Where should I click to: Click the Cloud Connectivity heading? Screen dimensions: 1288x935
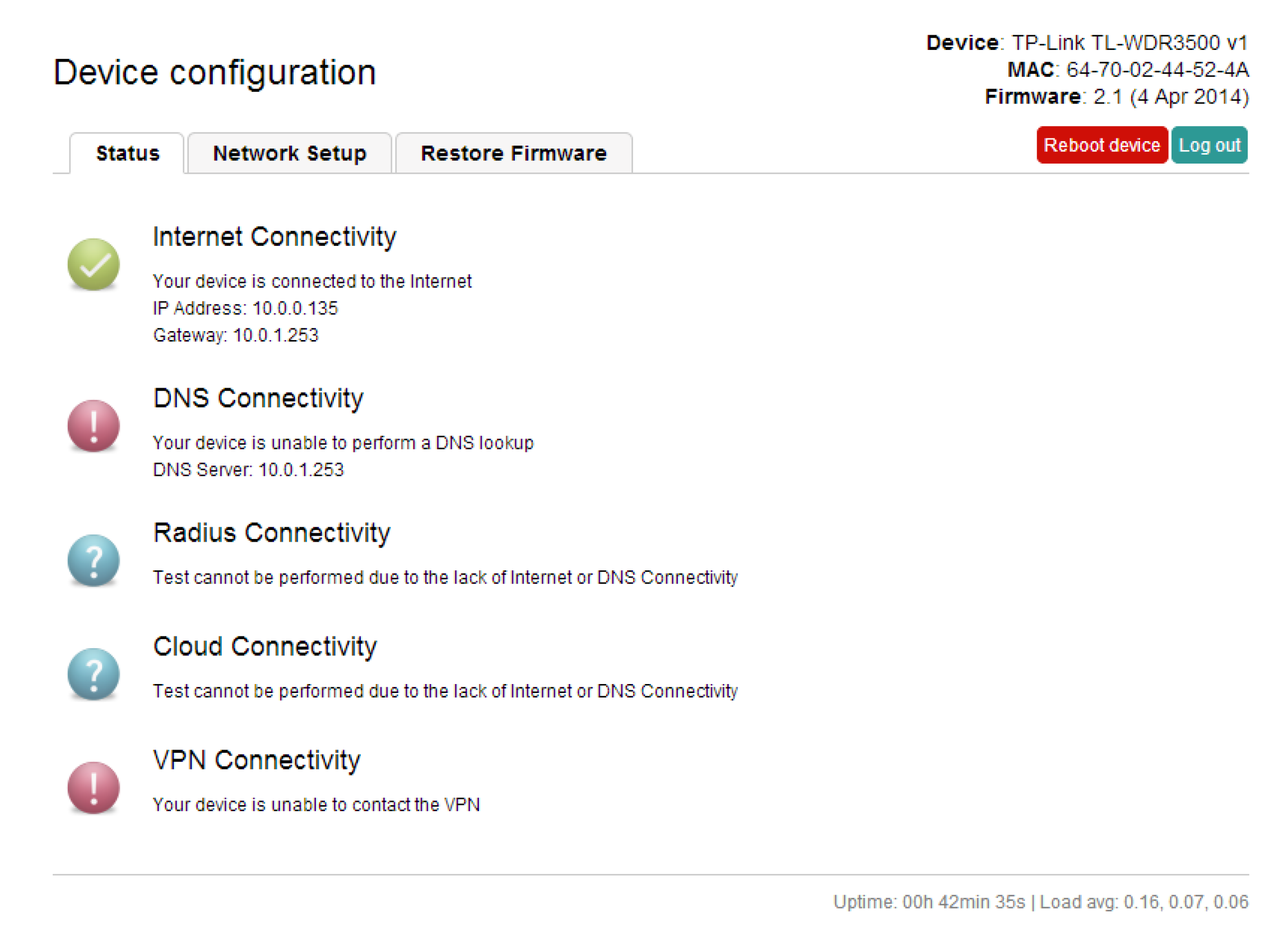click(x=265, y=646)
